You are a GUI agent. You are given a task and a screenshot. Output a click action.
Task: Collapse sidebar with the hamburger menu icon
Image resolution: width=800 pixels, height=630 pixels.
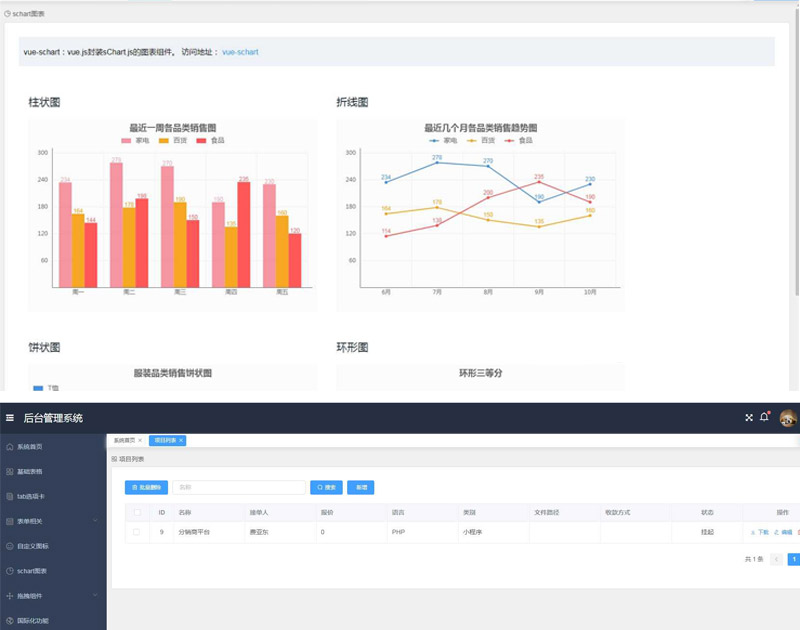10,418
